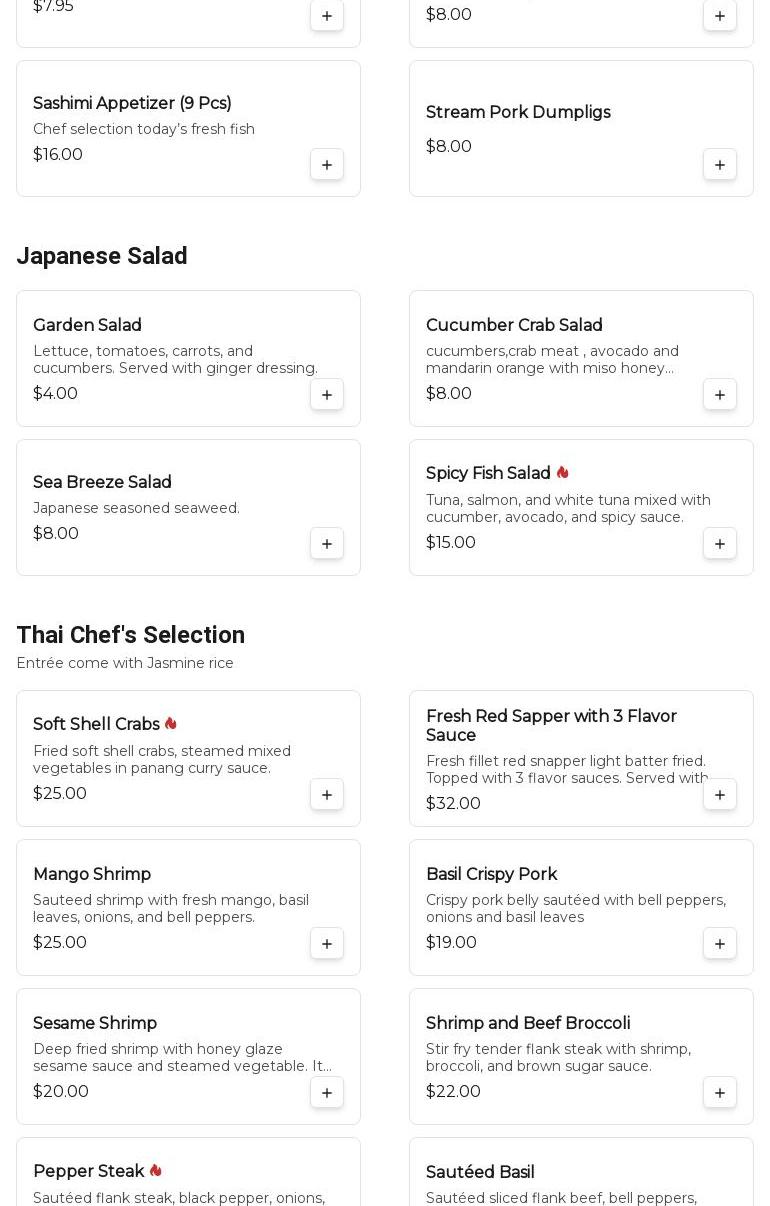
Task: Click plus icon for Garden Salad
Action: click(x=327, y=394)
